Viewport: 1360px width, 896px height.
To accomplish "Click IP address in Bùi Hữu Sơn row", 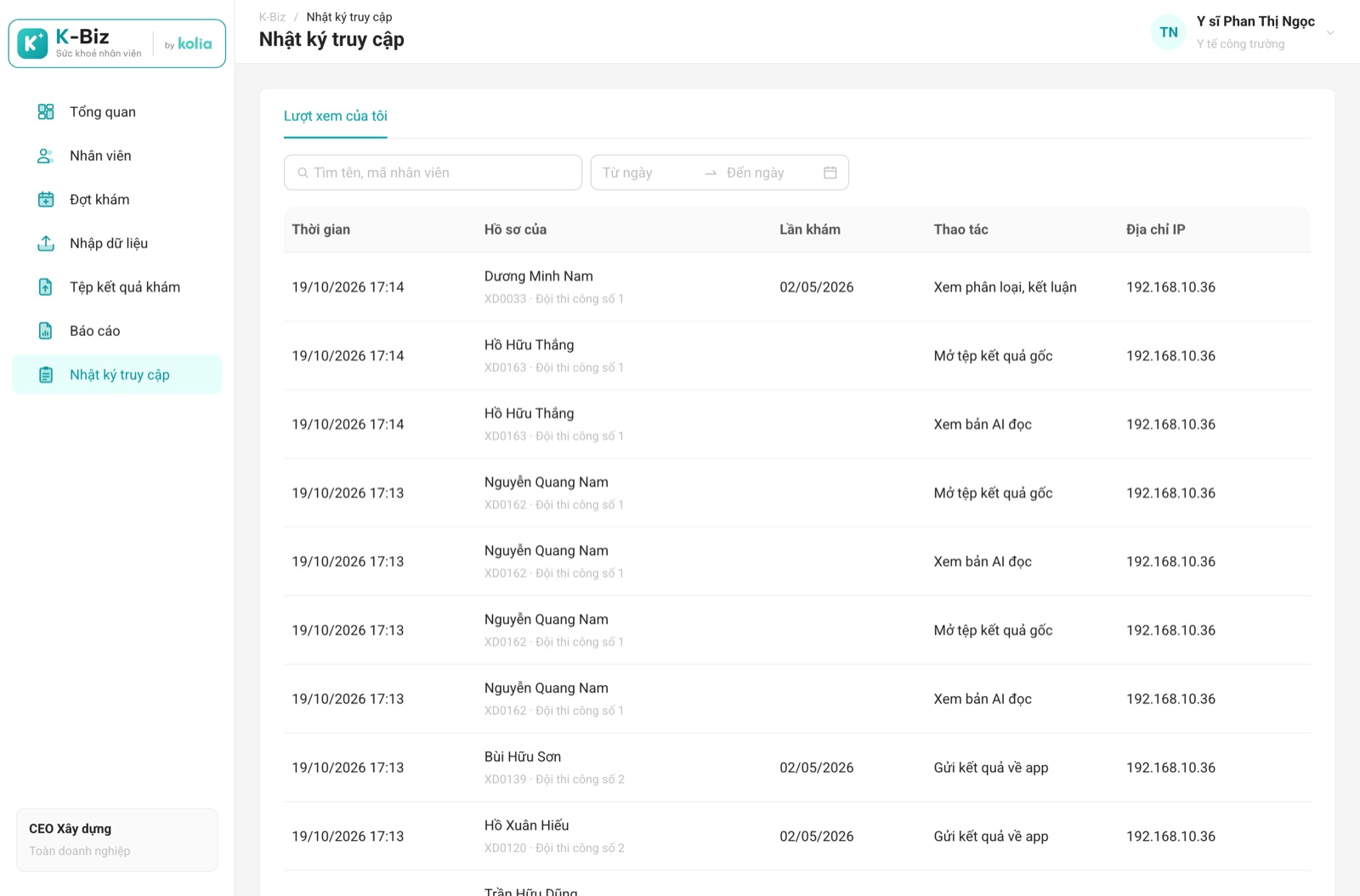I will pyautogui.click(x=1170, y=768).
